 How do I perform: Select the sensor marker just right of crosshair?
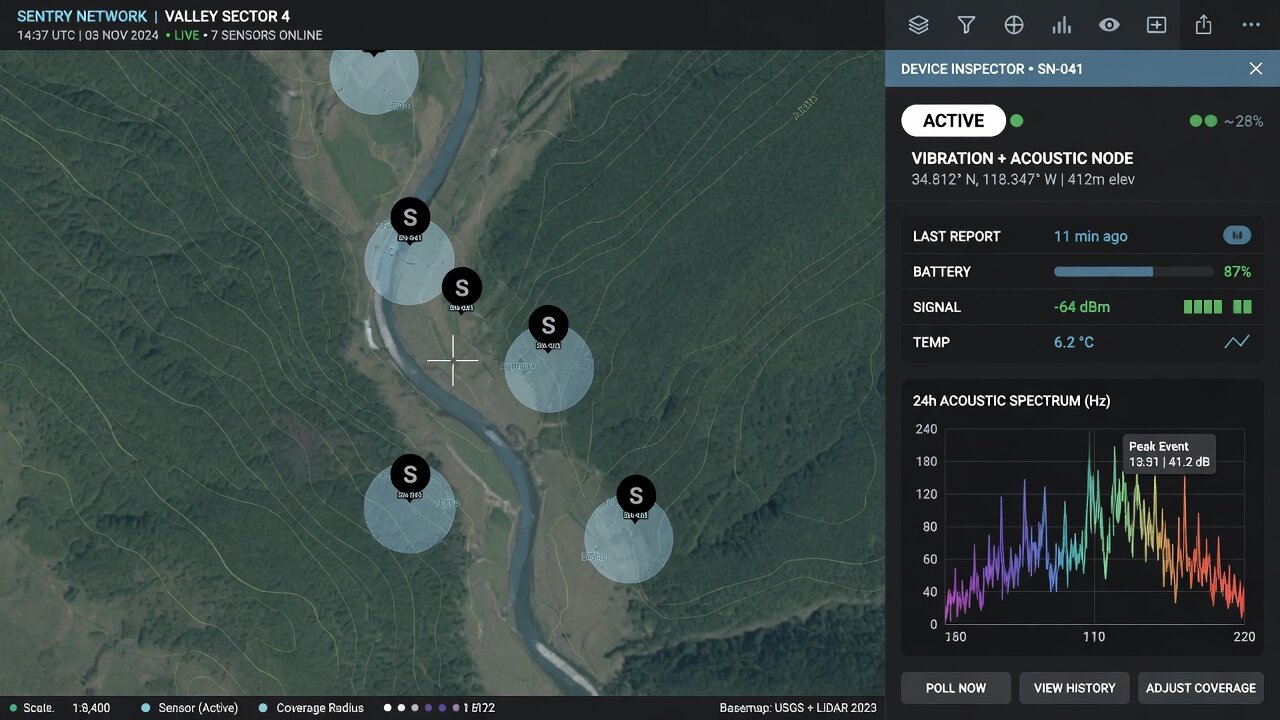548,325
